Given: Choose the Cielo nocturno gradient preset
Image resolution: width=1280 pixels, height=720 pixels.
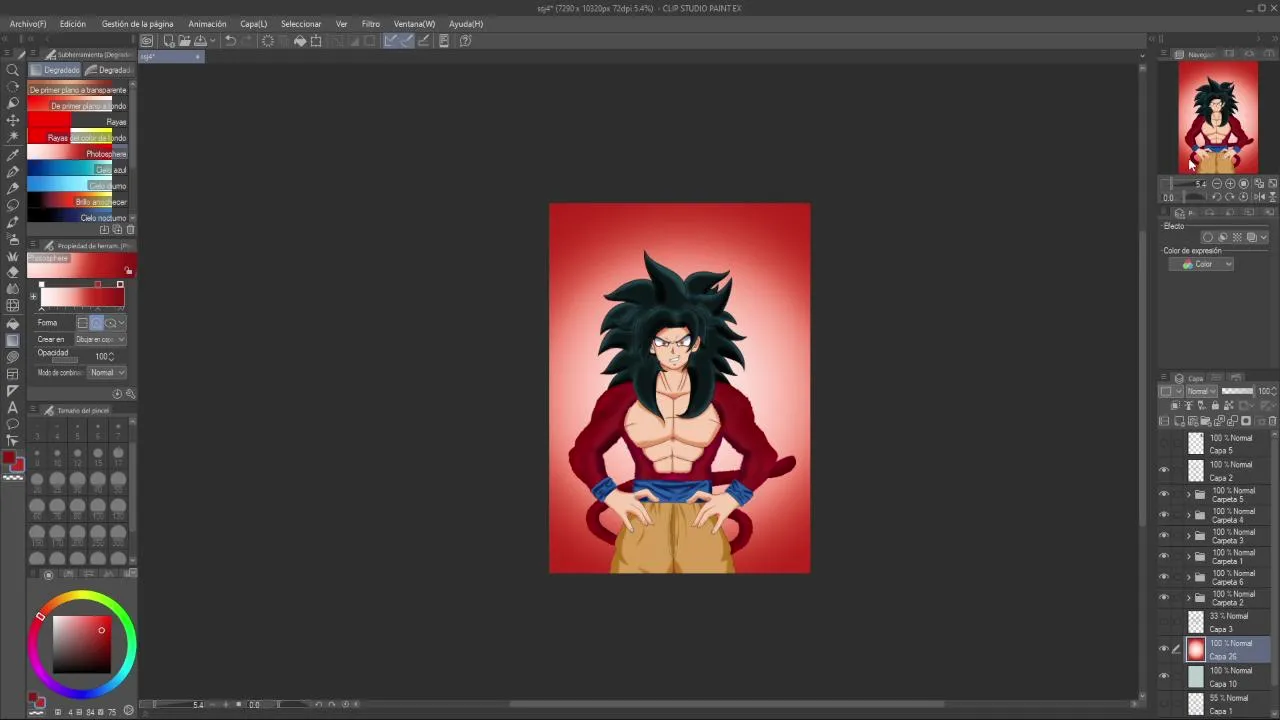Looking at the screenshot, I should click(77, 217).
